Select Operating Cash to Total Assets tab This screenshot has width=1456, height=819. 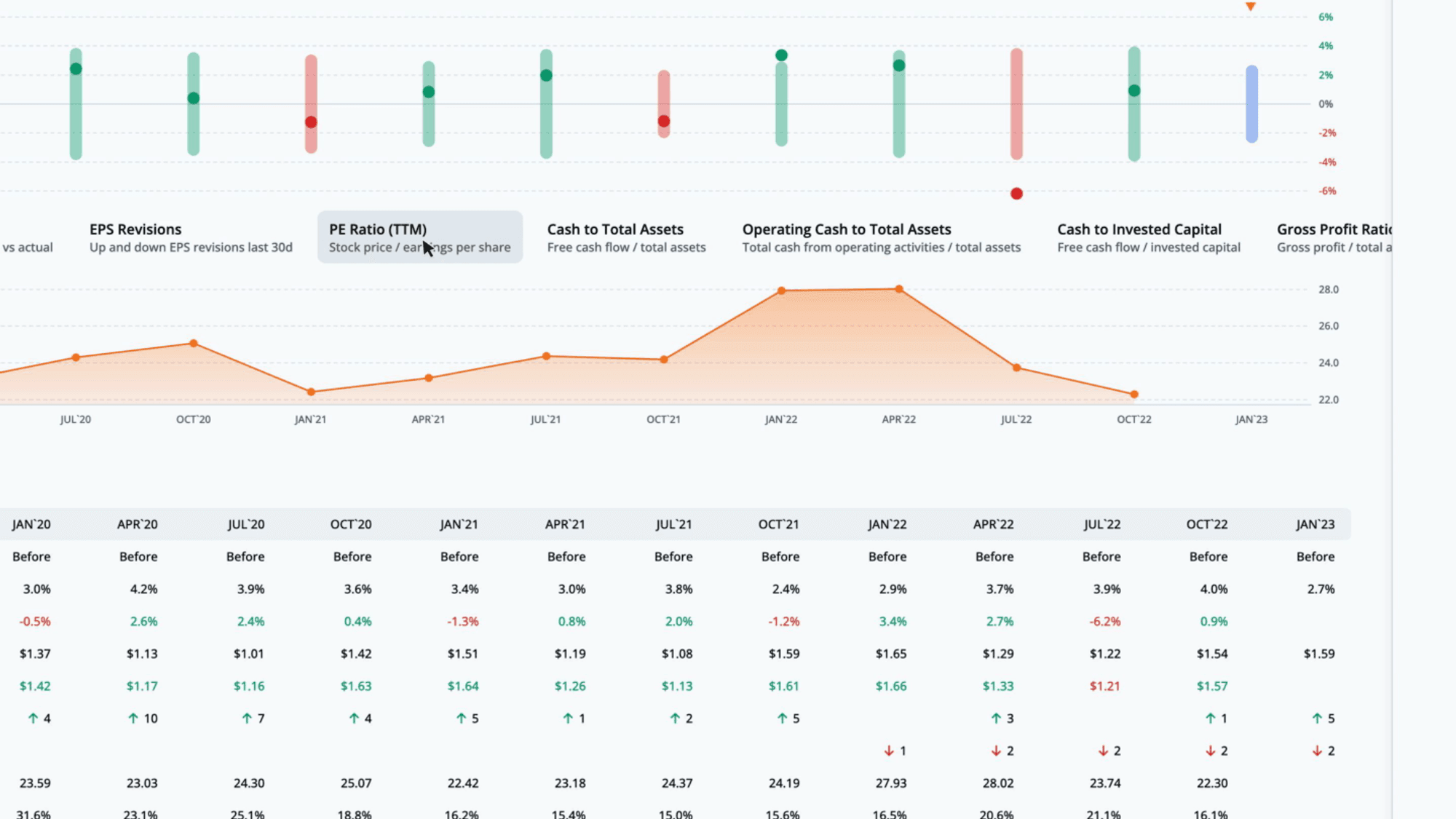pos(881,237)
